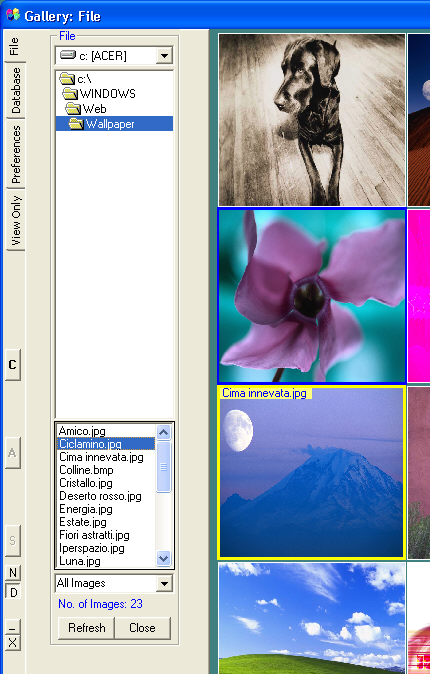440x683 pixels.
Task: Select the Web folder in directory tree
Action: pyautogui.click(x=86, y=109)
